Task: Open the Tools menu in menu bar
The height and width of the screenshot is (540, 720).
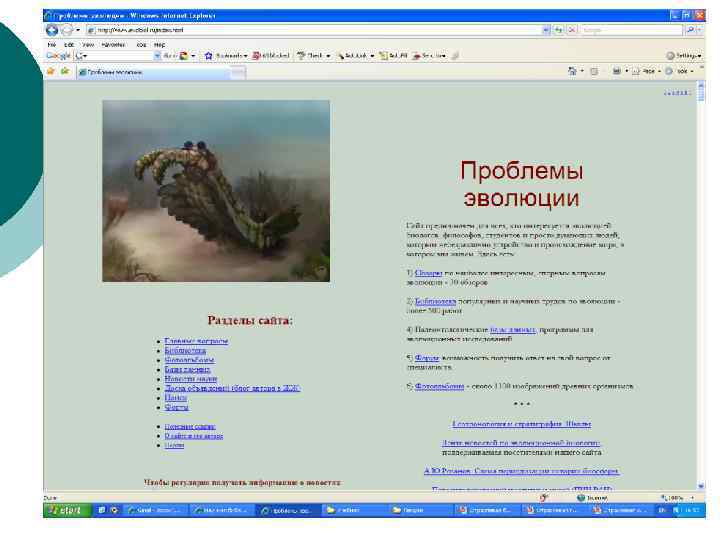Action: click(x=141, y=45)
